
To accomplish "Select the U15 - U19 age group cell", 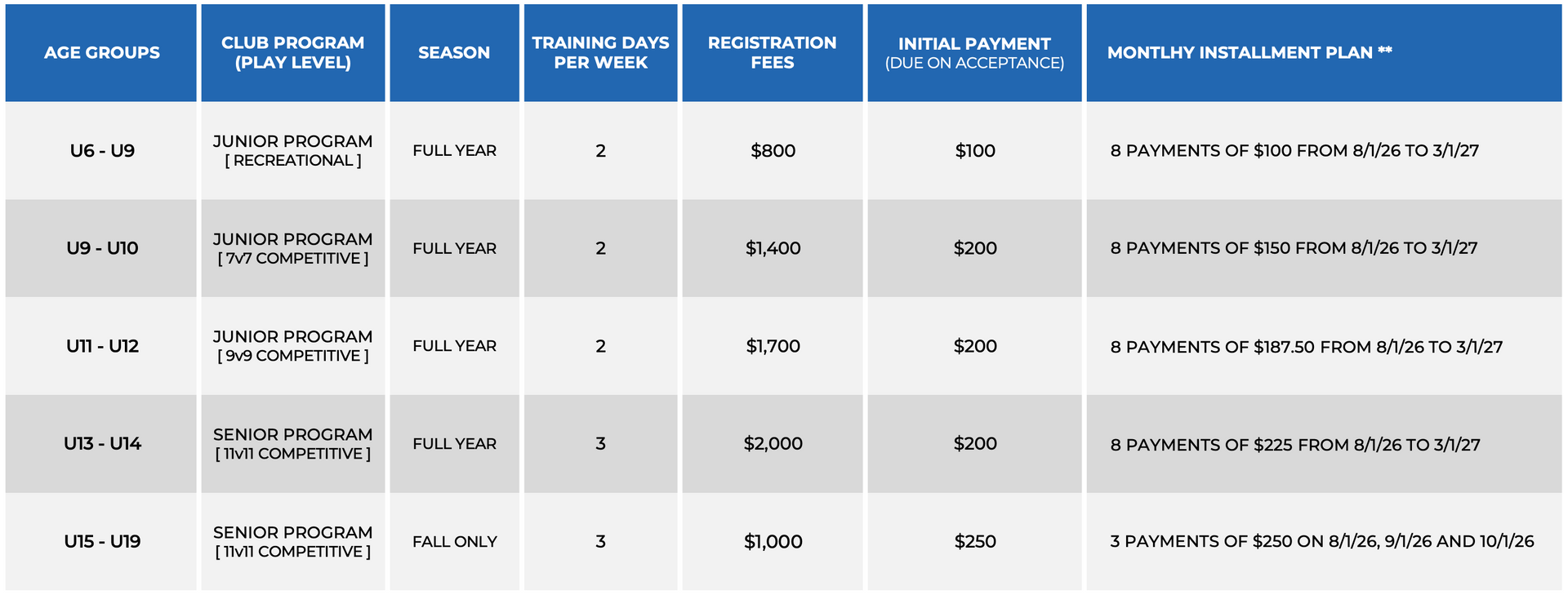I will tap(101, 541).
